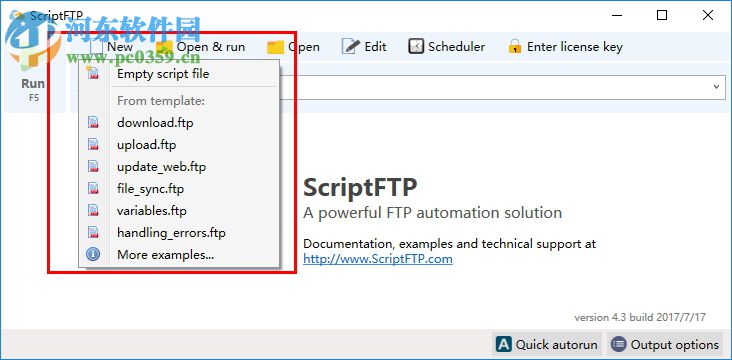Viewport: 732px width, 360px height.
Task: Choose file_sync.ftp template
Action: [179, 189]
